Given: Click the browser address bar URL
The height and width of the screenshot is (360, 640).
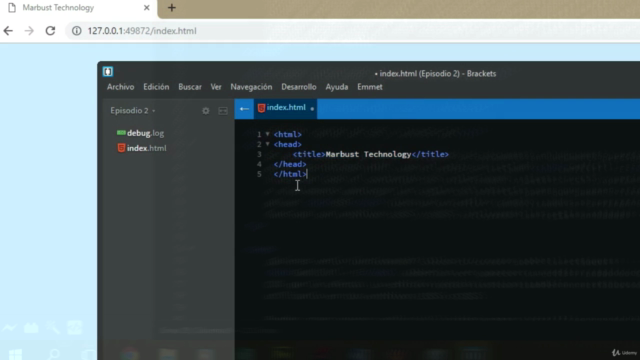Looking at the screenshot, I should pos(142,31).
